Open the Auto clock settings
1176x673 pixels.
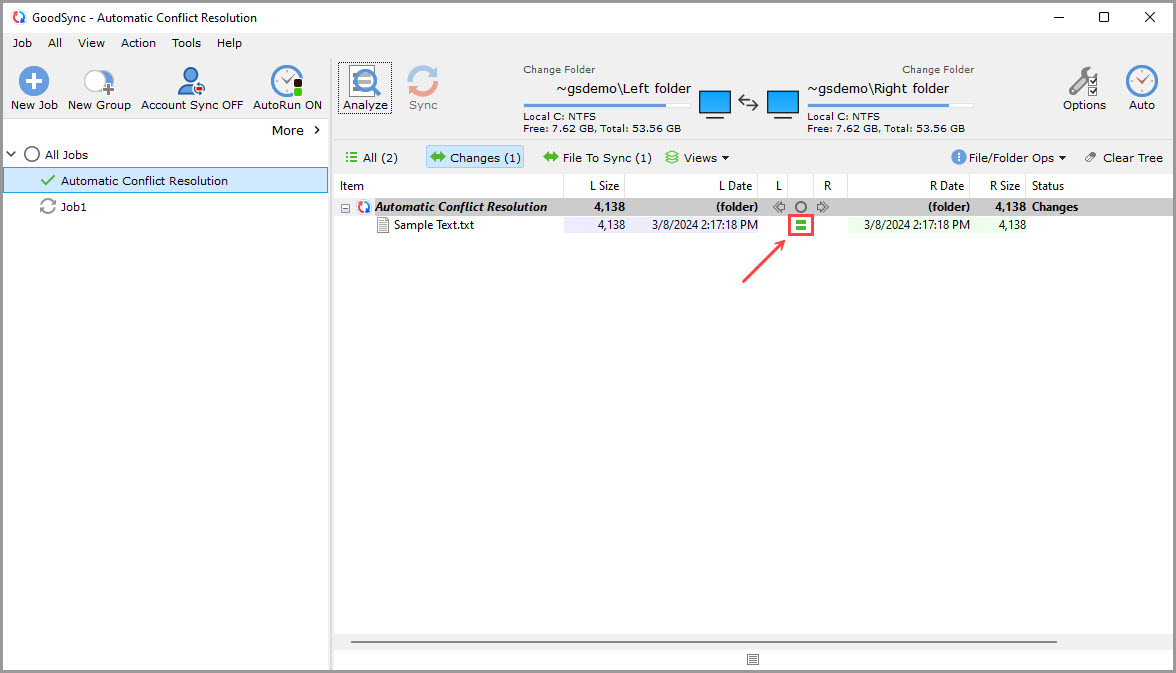[1141, 81]
